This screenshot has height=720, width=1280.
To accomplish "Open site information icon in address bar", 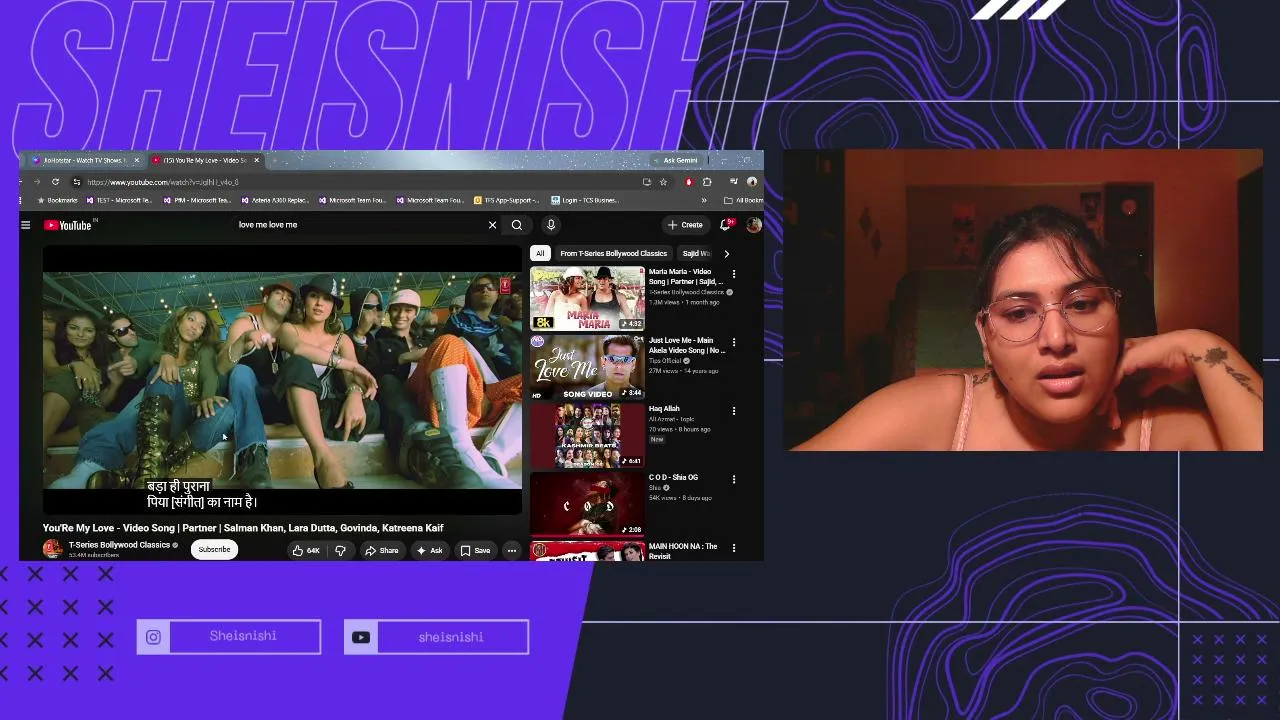I will tap(76, 182).
